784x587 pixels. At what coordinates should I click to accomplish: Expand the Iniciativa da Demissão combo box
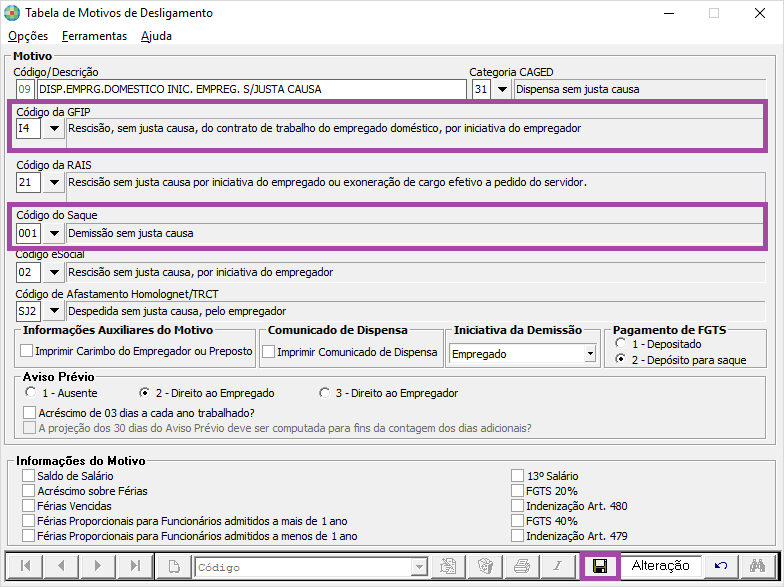[x=590, y=354]
